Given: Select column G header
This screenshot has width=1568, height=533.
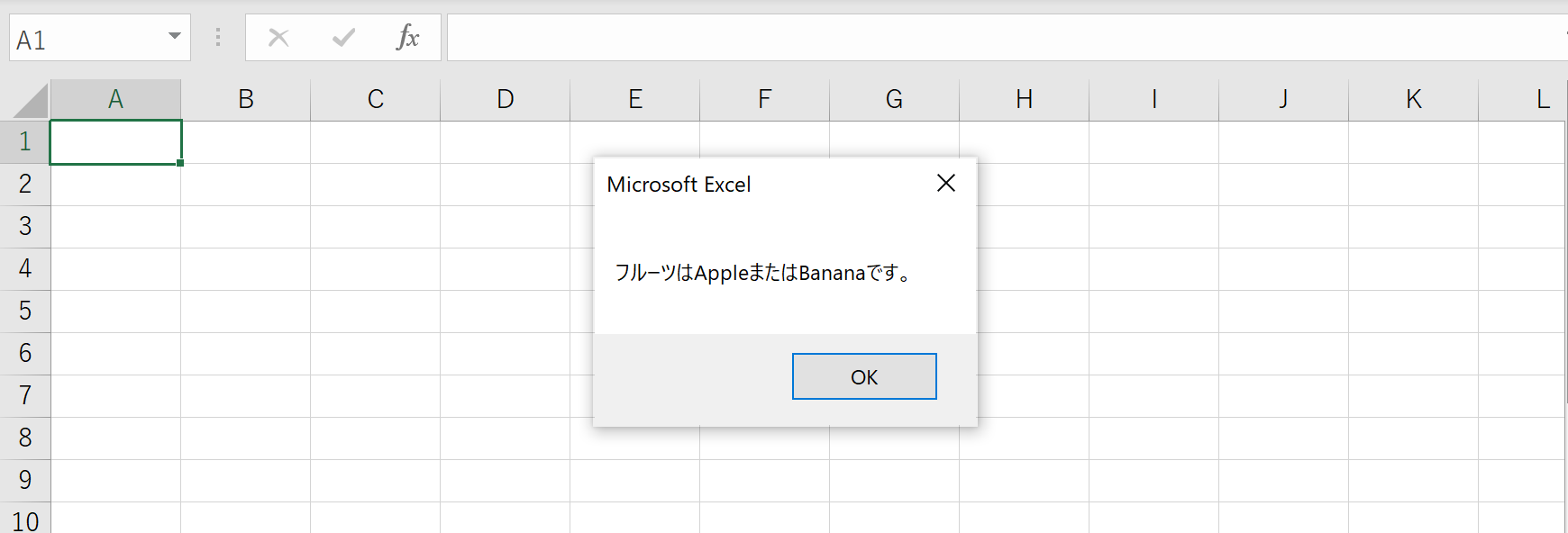Looking at the screenshot, I should 894,99.
